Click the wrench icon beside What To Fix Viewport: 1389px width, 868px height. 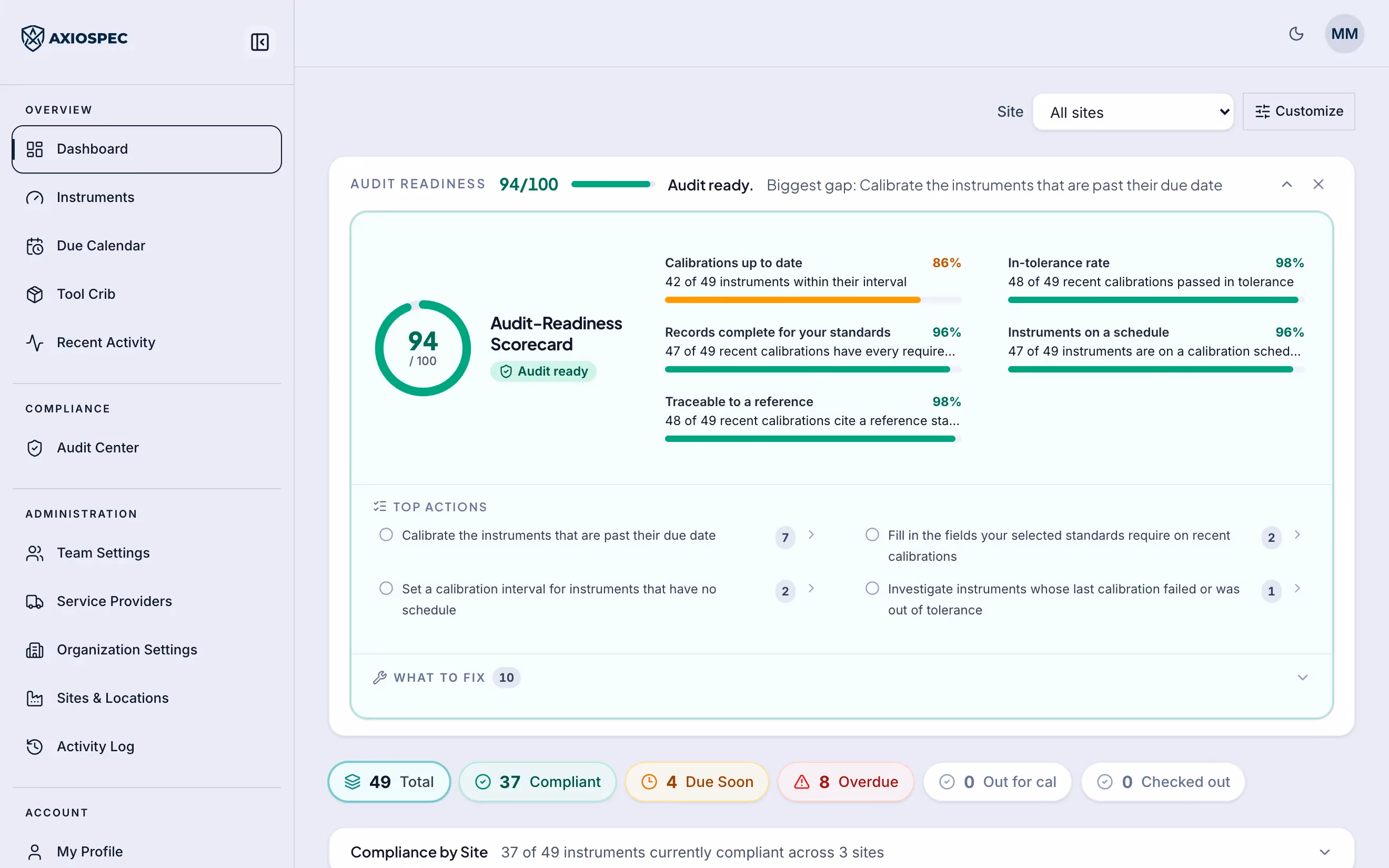tap(379, 678)
